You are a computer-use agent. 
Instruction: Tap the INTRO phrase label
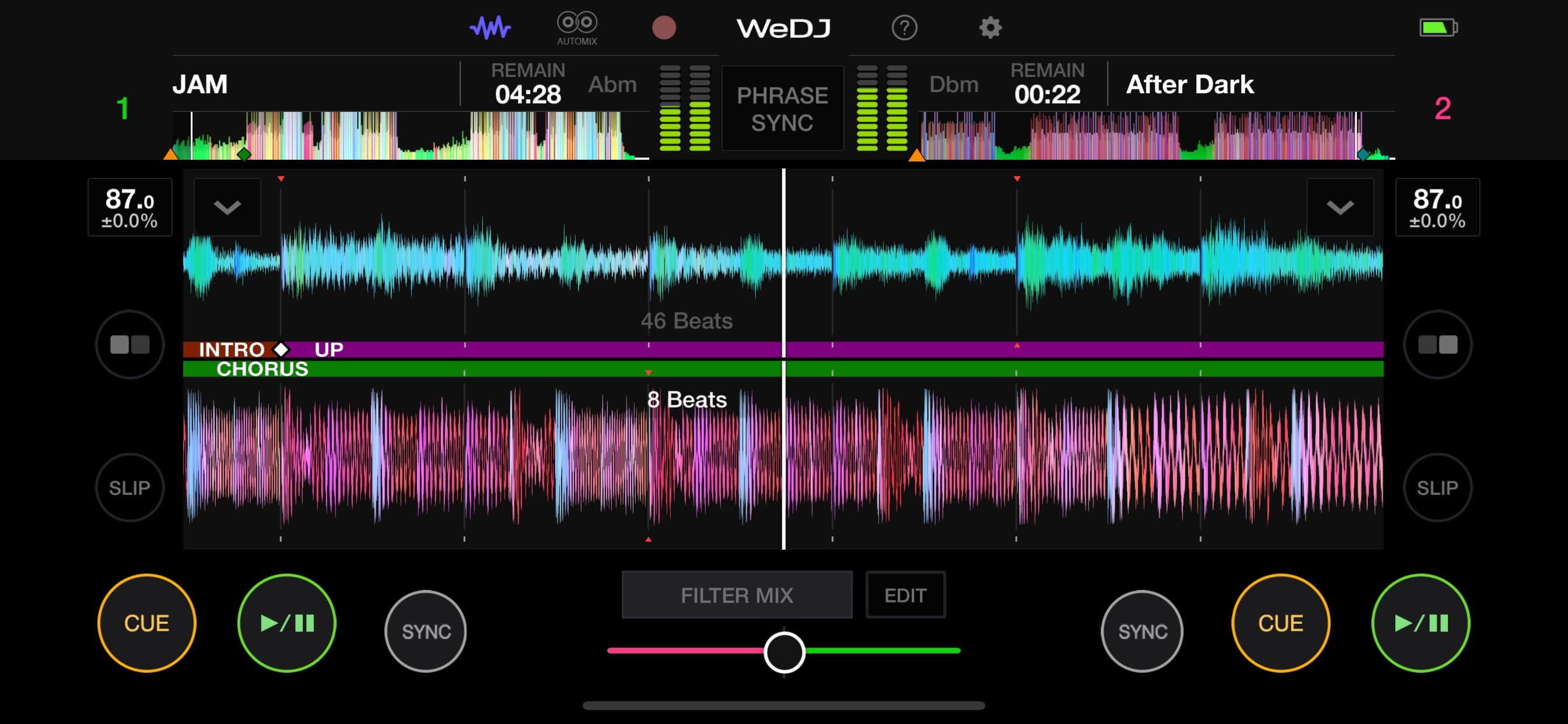[232, 349]
